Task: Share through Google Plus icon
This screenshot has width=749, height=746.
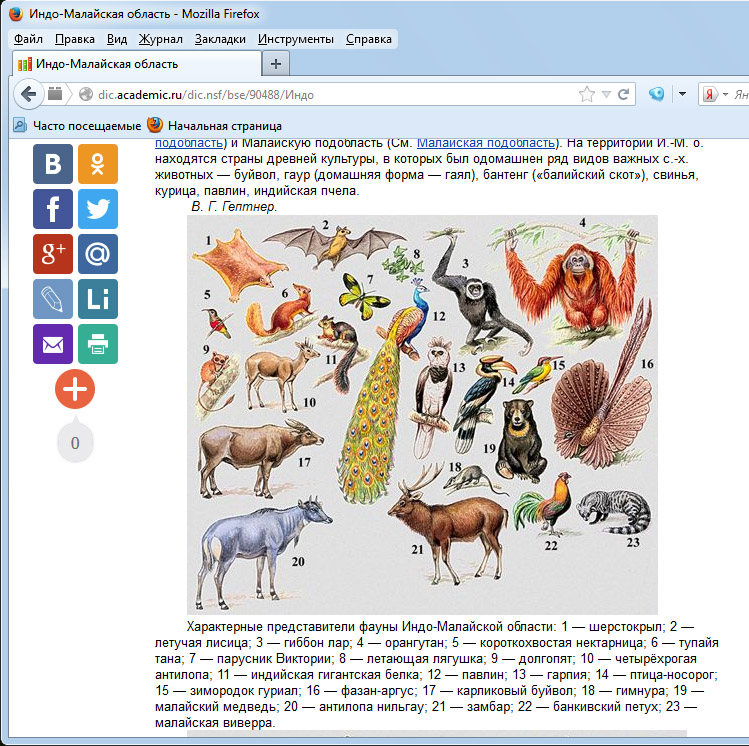Action: coord(52,254)
